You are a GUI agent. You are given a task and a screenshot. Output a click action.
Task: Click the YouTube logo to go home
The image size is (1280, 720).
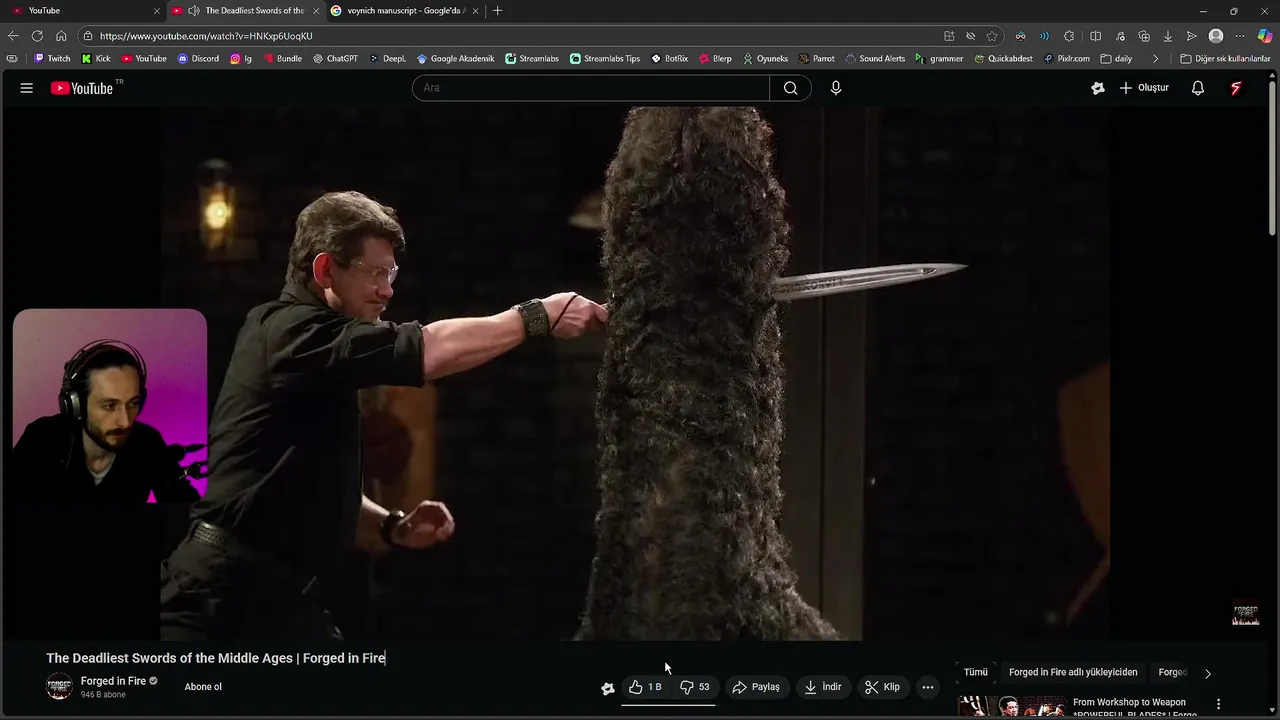82,88
